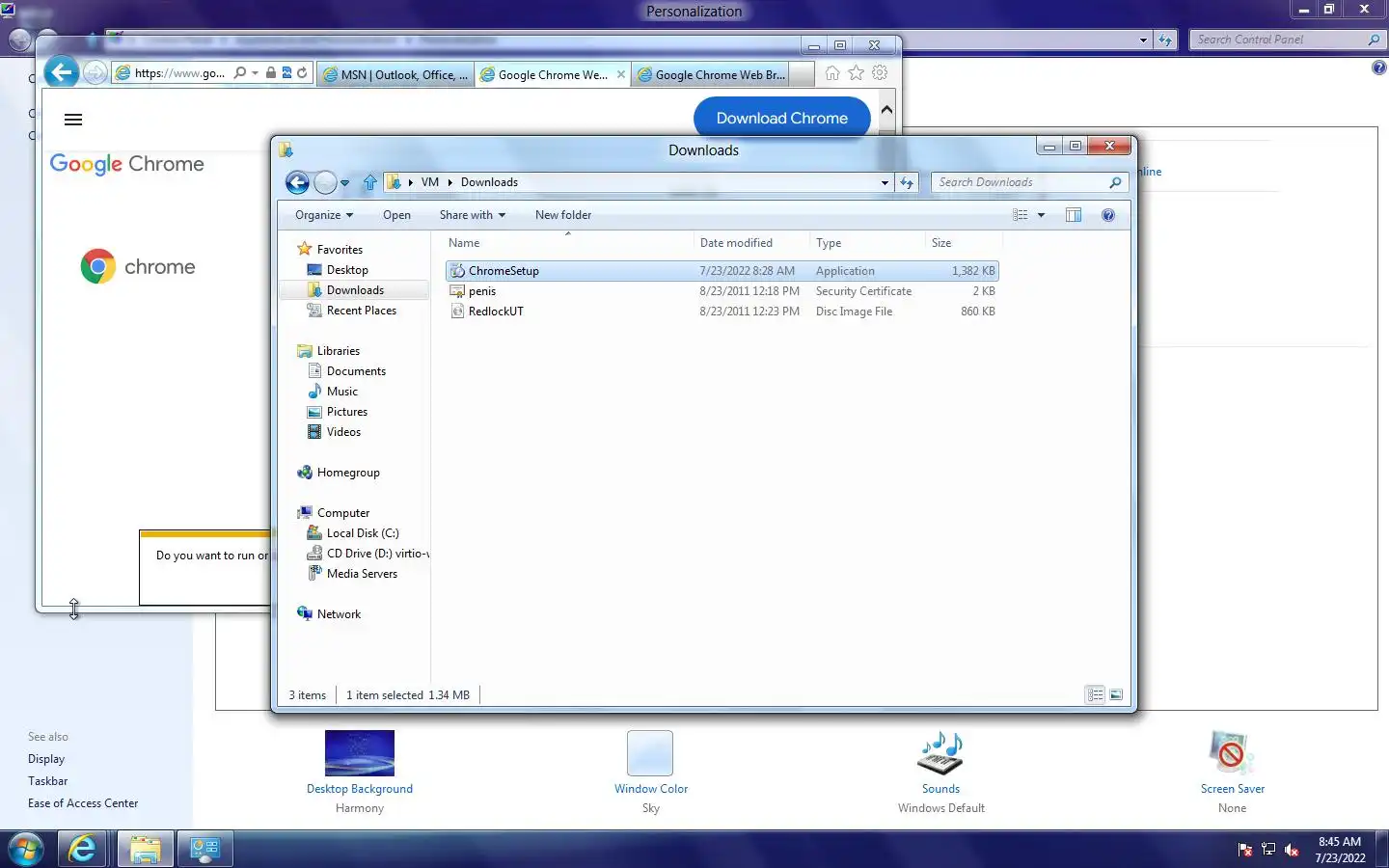Open Documents library
Image resolution: width=1389 pixels, height=868 pixels.
pos(356,371)
